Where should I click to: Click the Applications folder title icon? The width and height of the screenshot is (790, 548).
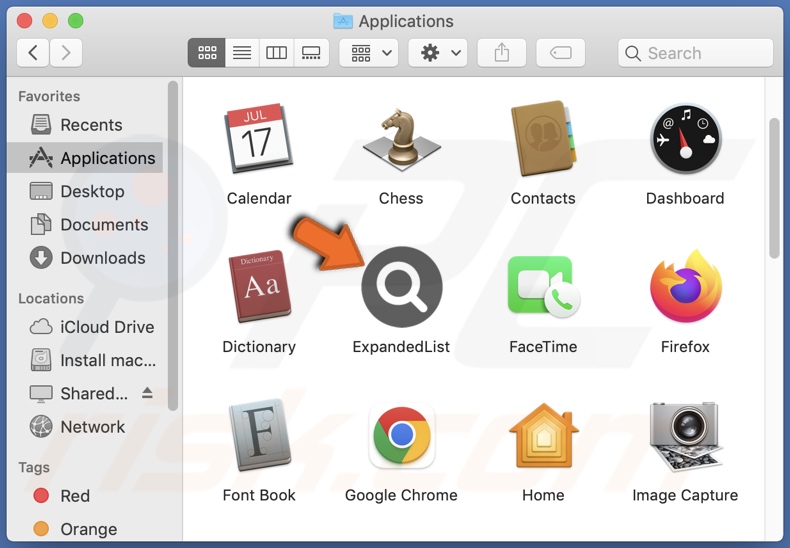[x=343, y=21]
